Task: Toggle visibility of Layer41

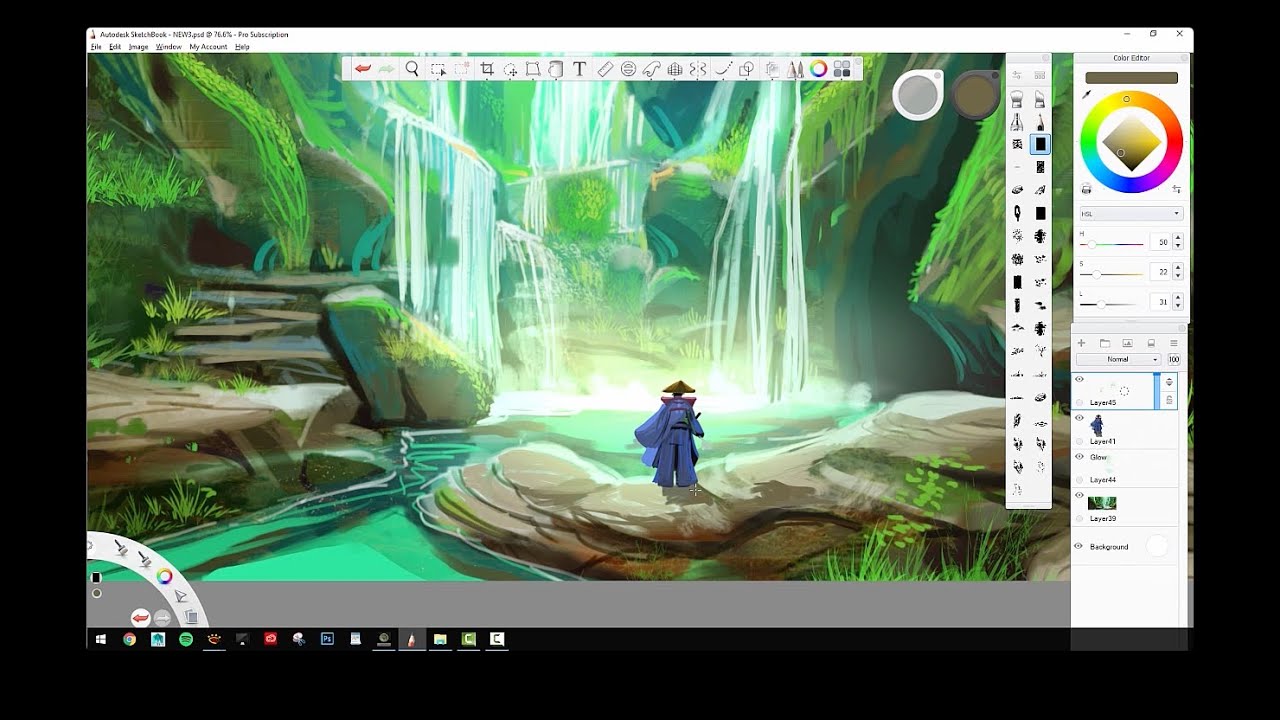Action: (x=1081, y=416)
